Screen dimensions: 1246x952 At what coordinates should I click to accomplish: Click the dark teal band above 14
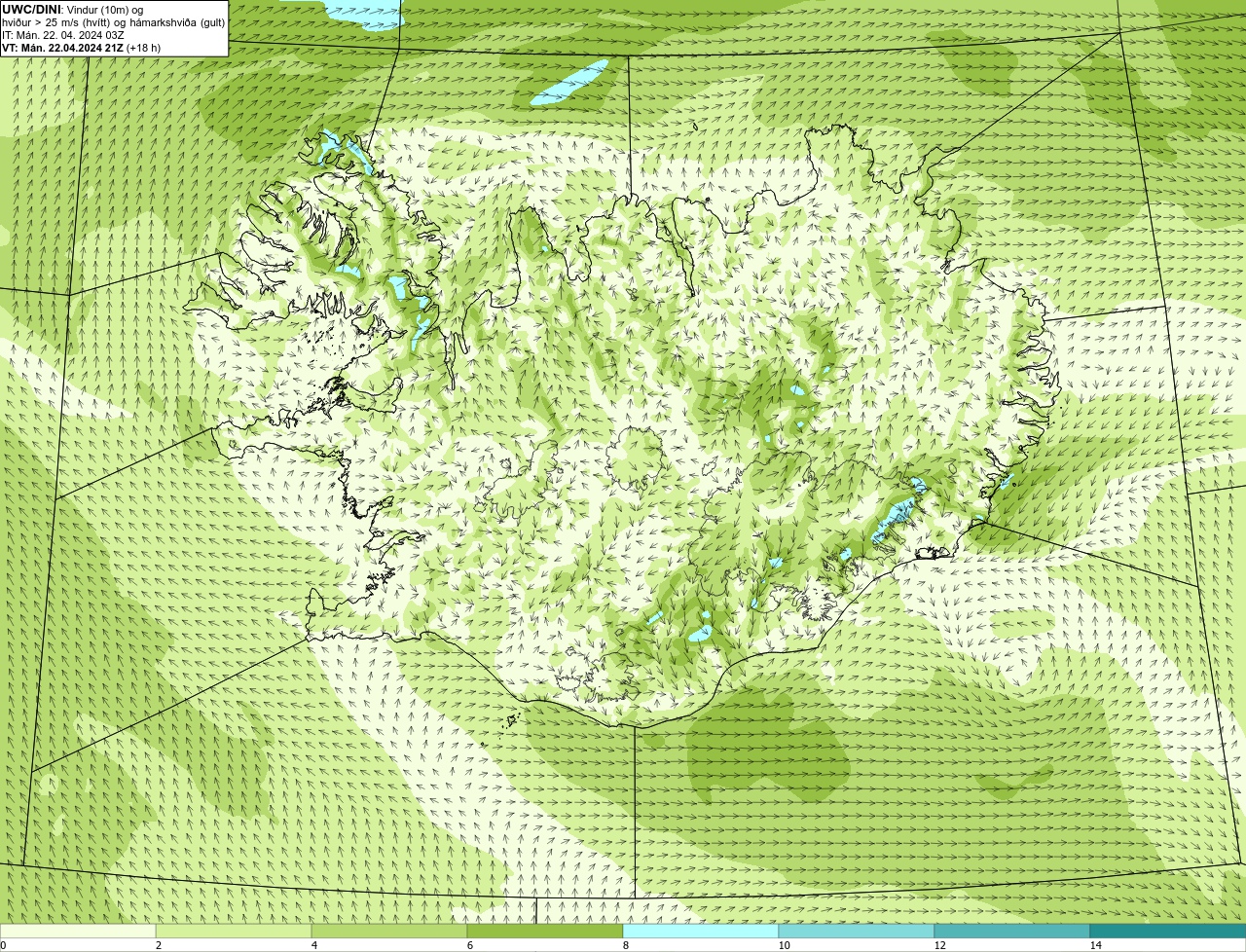(x=1168, y=931)
